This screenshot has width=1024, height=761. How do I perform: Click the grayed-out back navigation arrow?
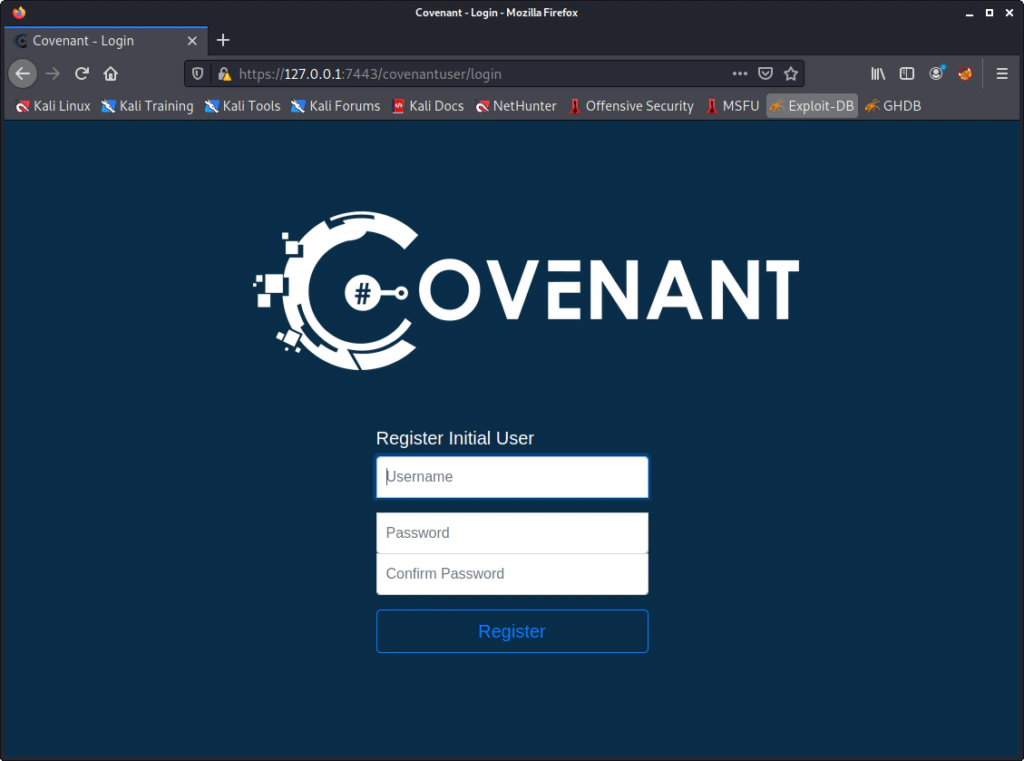pos(22,73)
